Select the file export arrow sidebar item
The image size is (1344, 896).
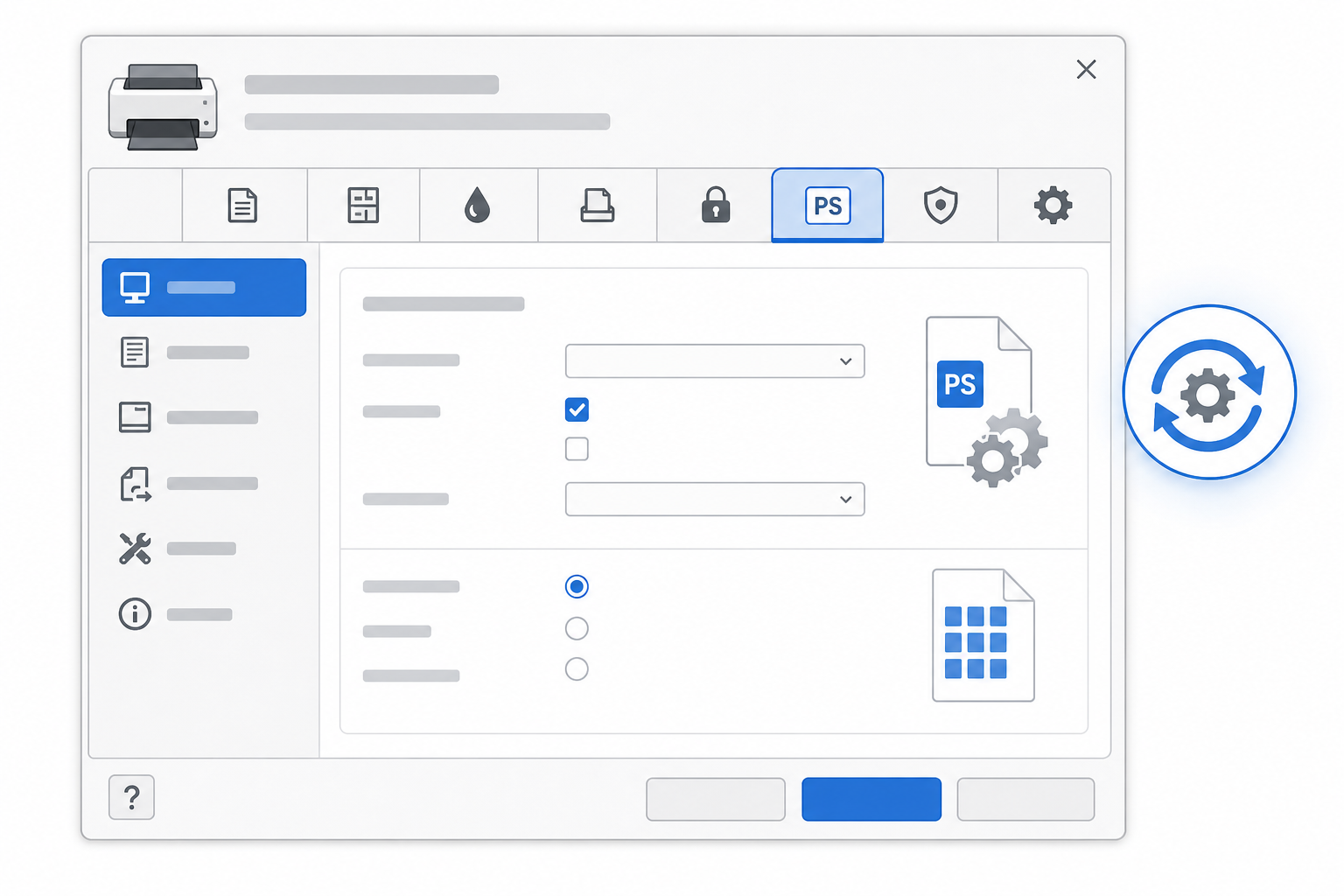coord(204,484)
